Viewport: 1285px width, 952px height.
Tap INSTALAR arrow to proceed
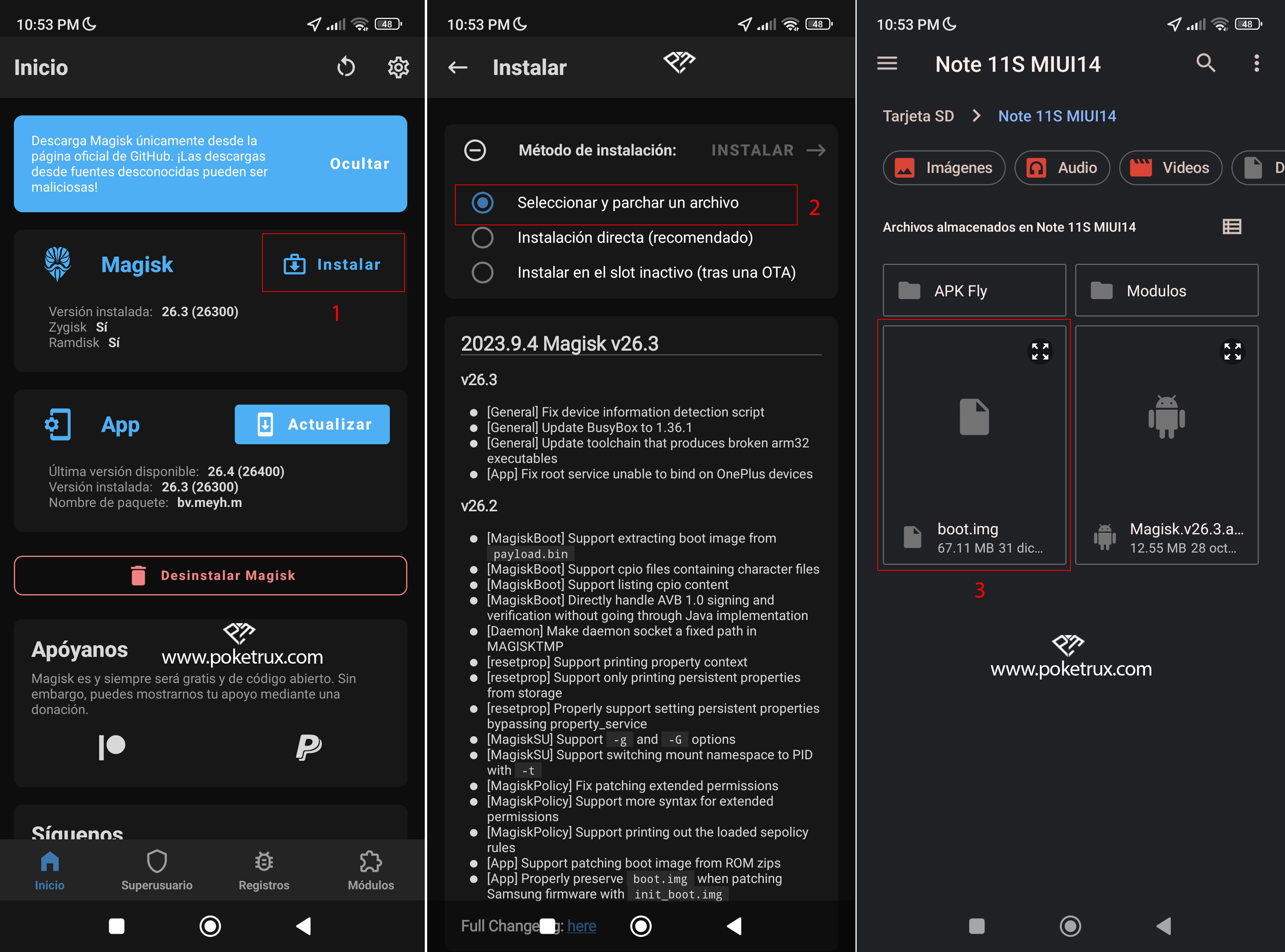tap(768, 150)
